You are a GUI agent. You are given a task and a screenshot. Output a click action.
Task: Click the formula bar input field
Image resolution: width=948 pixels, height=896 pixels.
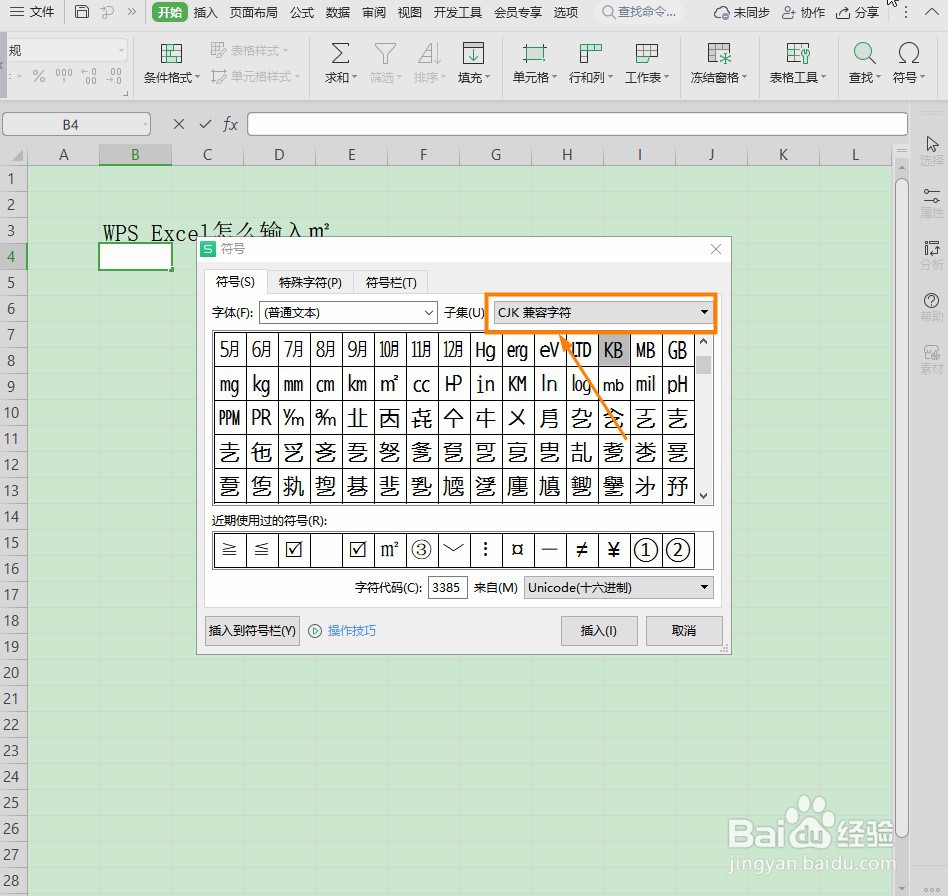(577, 125)
